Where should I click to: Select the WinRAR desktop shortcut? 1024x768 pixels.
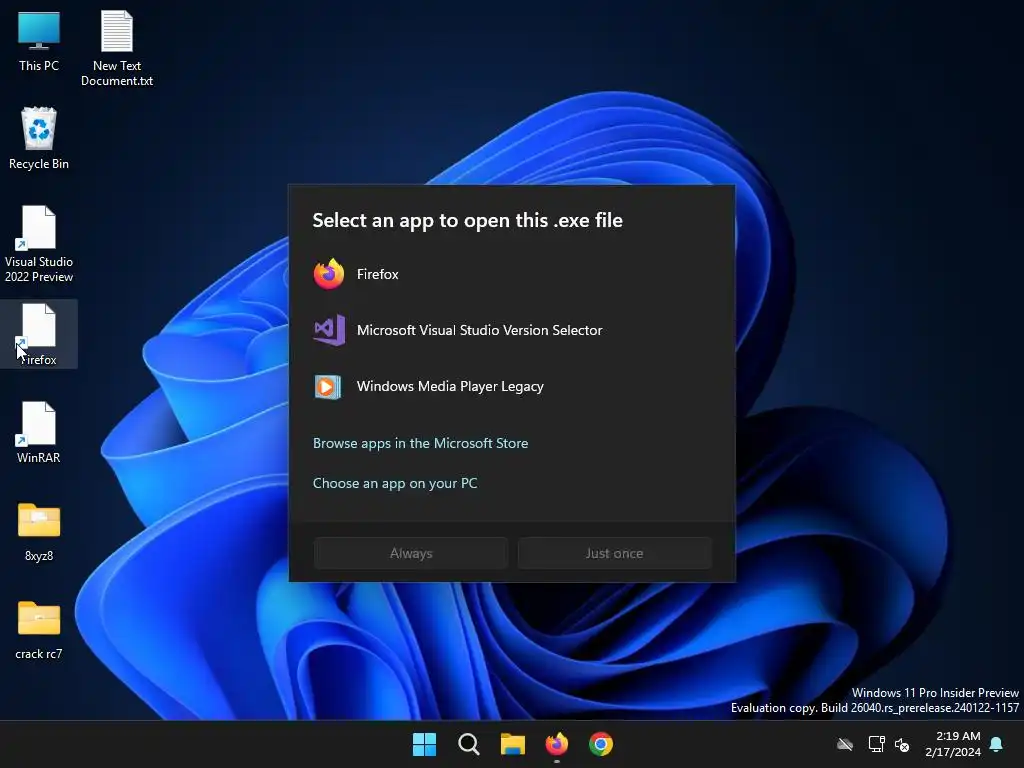pyautogui.click(x=39, y=432)
